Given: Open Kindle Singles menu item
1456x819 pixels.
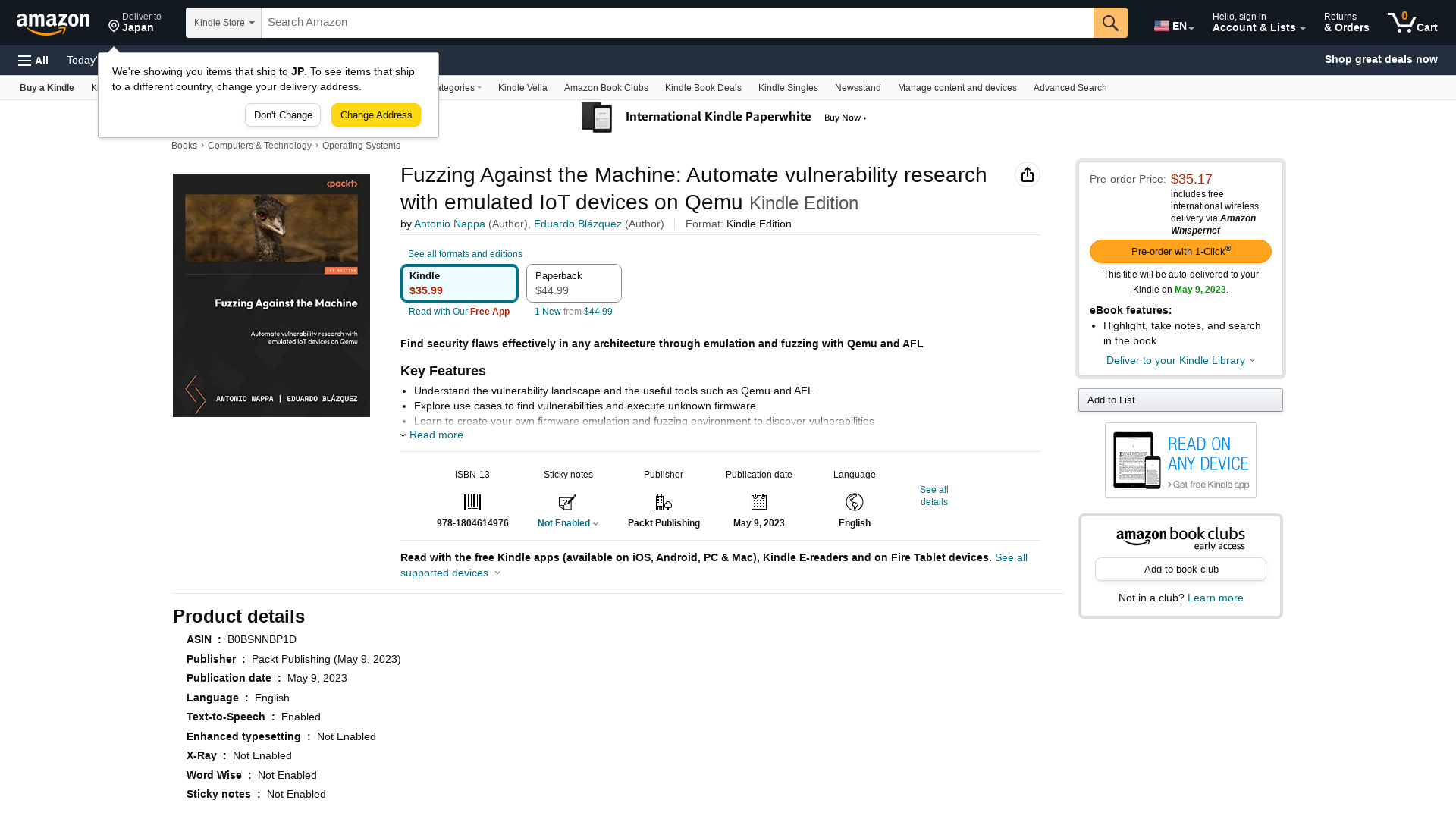Looking at the screenshot, I should click(x=788, y=88).
